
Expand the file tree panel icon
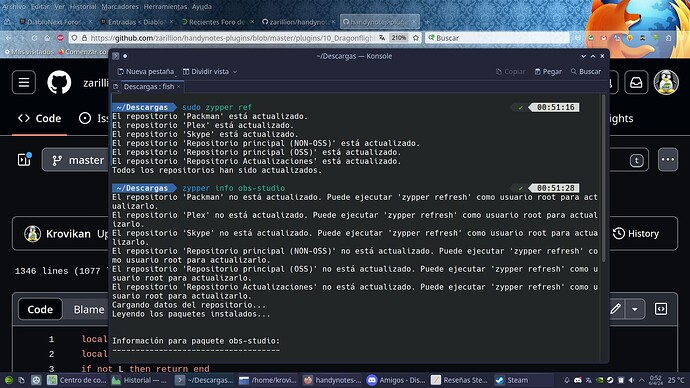pyautogui.click(x=24, y=160)
